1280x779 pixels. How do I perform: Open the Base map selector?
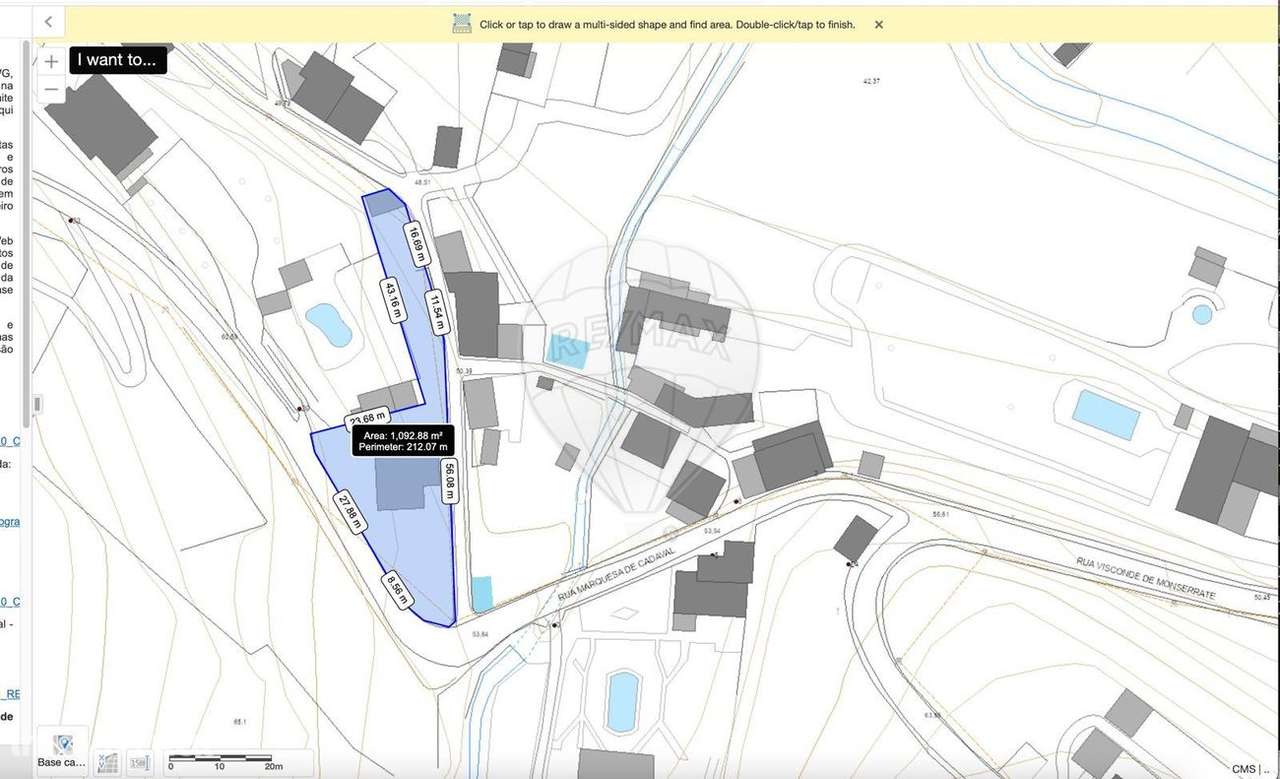(x=62, y=751)
